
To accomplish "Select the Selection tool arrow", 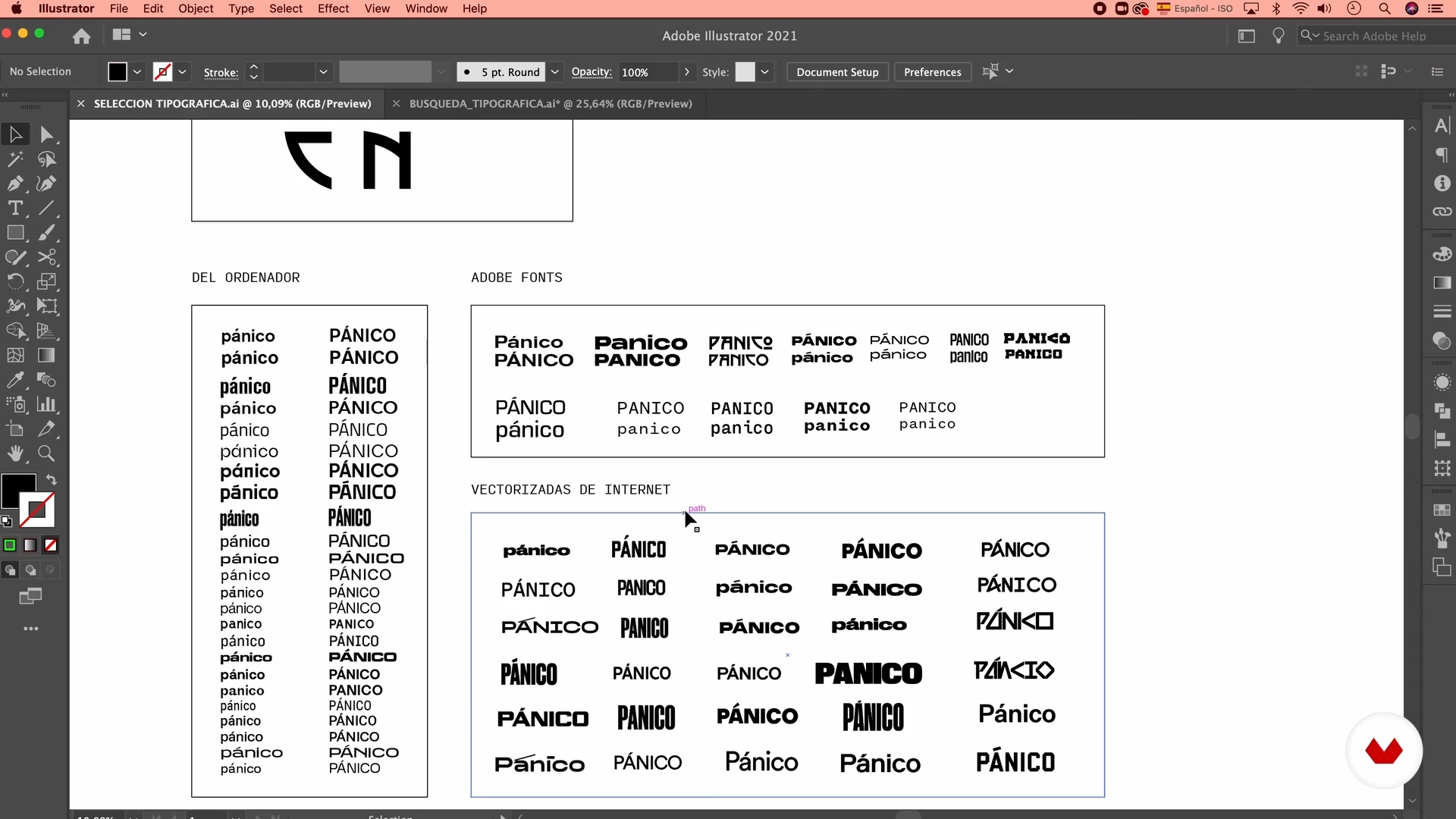I will [x=15, y=134].
